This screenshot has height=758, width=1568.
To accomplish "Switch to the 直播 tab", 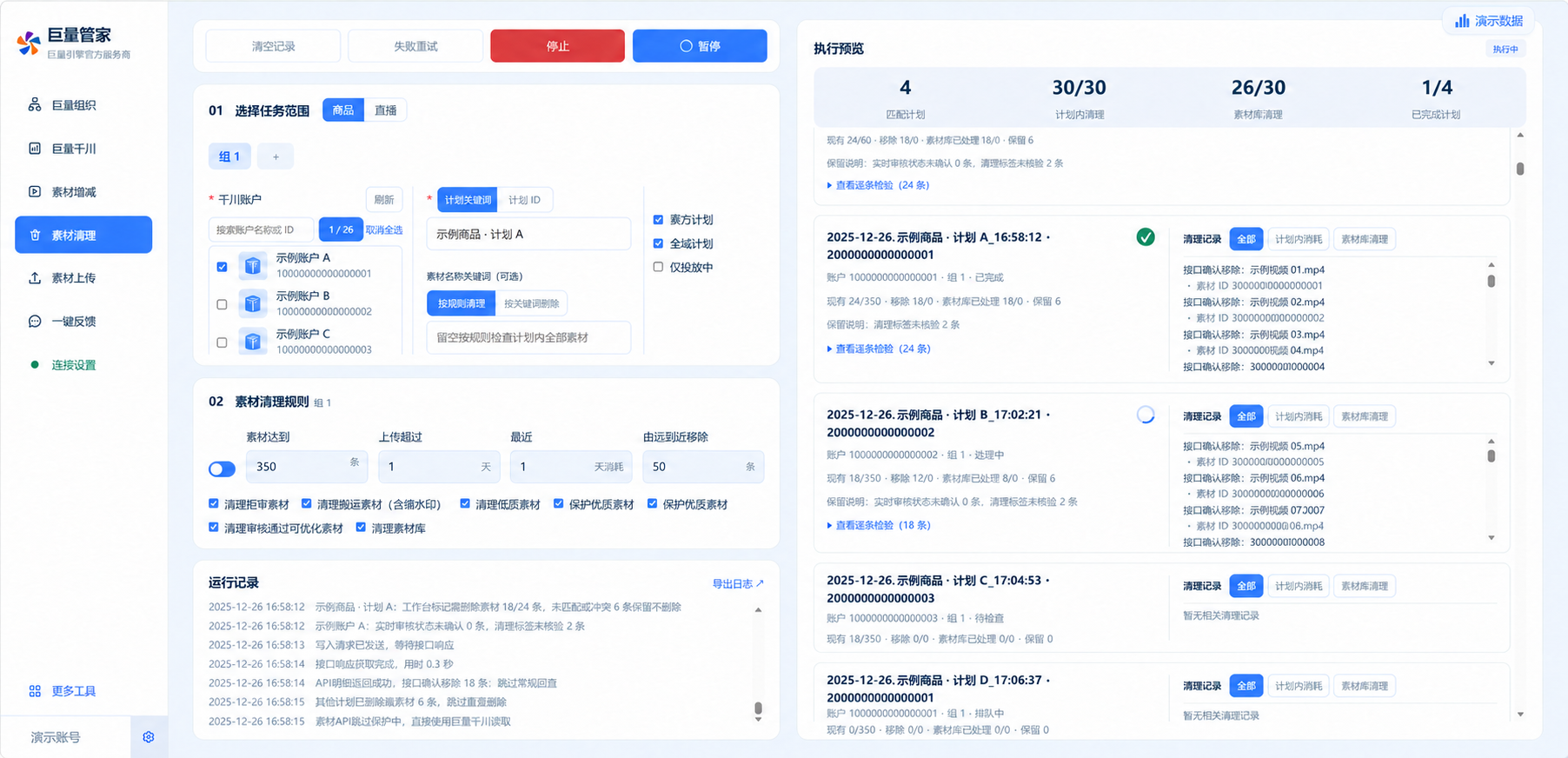I will pyautogui.click(x=385, y=110).
